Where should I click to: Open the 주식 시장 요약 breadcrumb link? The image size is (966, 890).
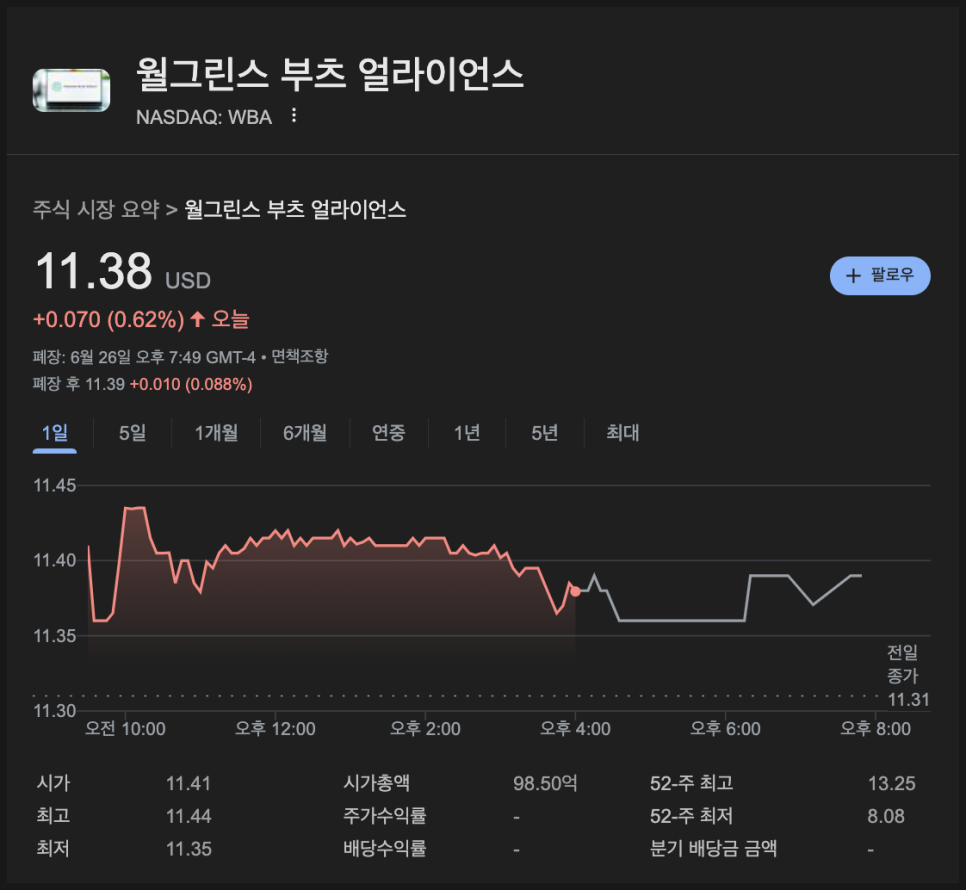click(96, 209)
